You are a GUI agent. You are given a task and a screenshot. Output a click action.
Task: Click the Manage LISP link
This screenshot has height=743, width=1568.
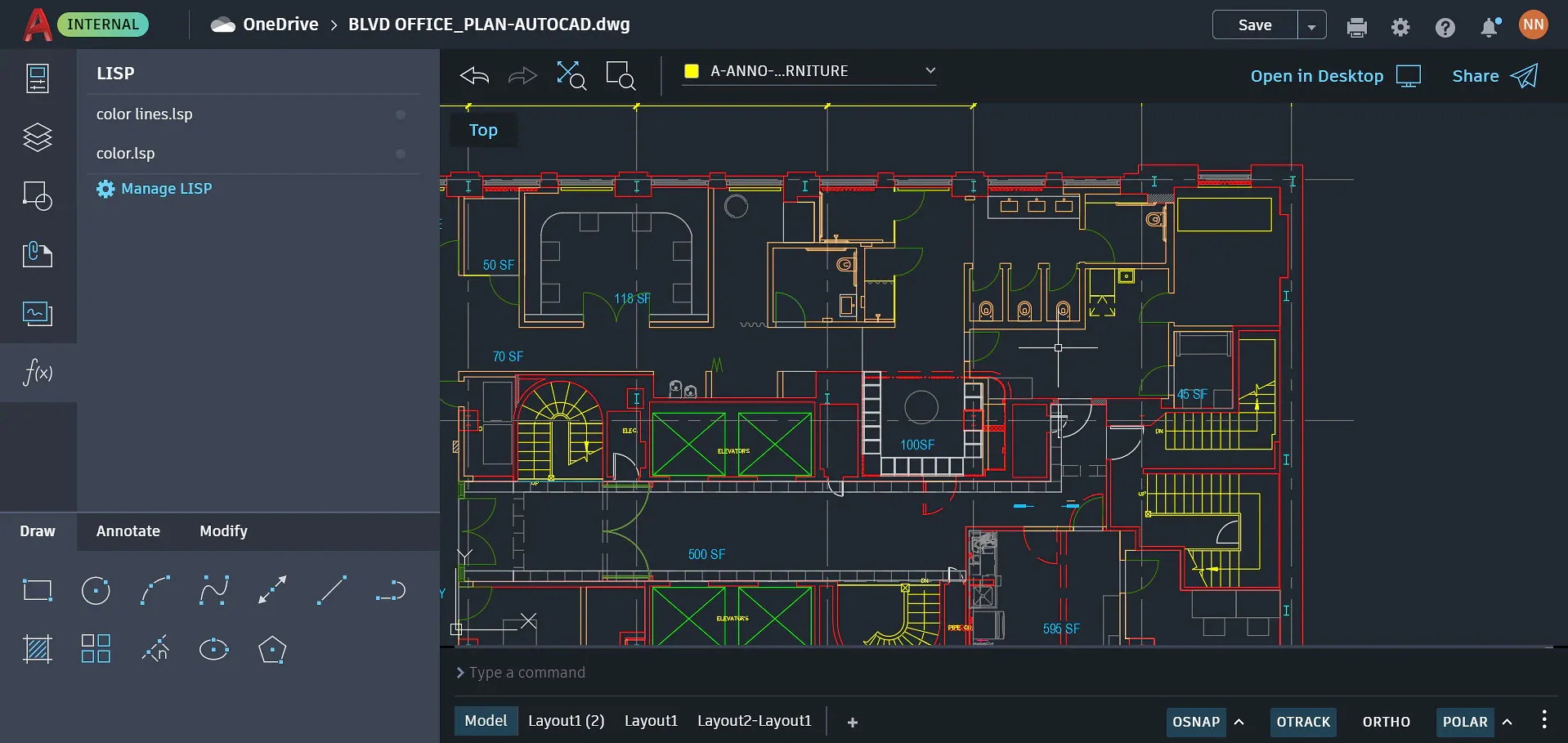coord(166,188)
